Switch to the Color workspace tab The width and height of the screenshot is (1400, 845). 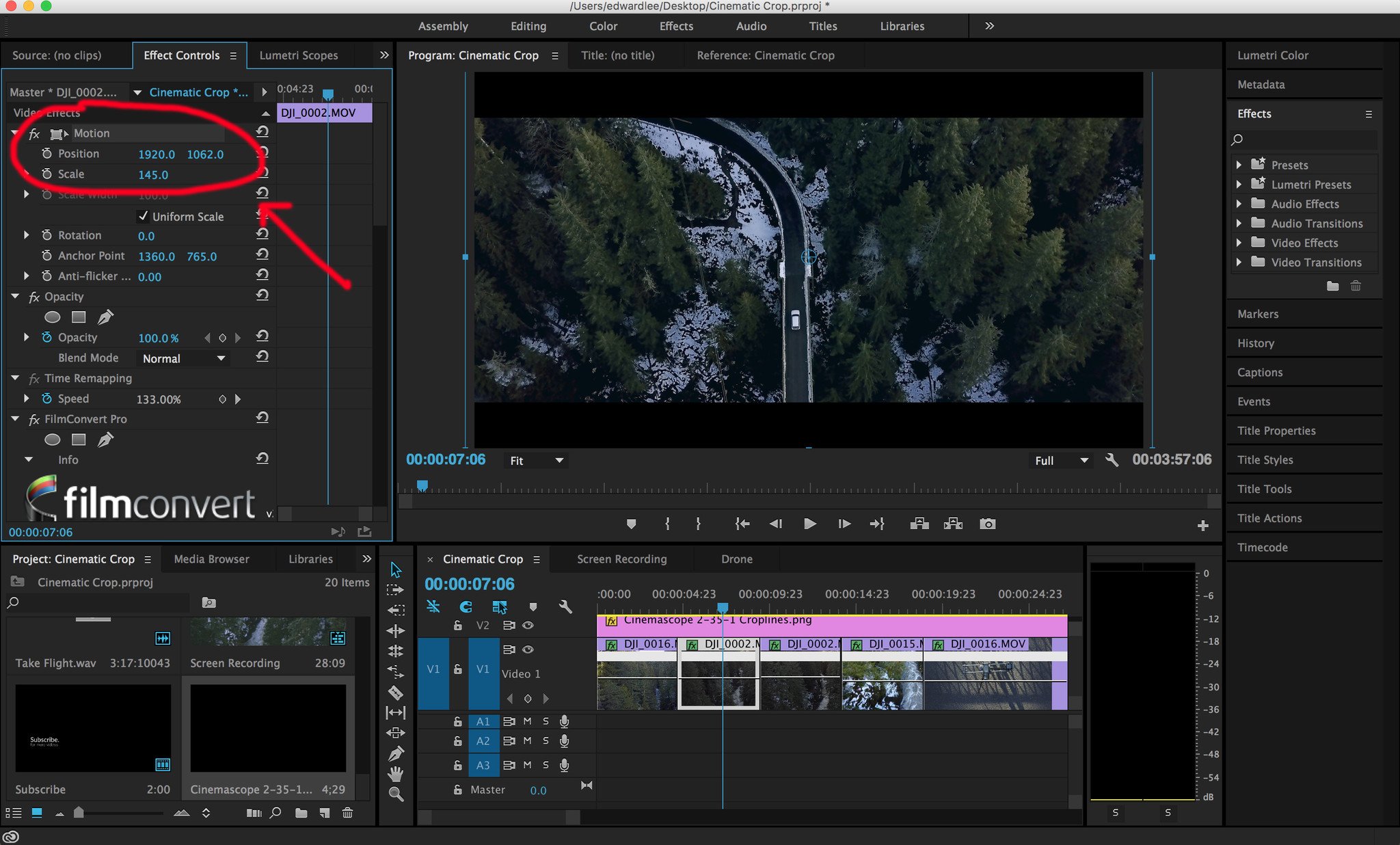point(603,26)
